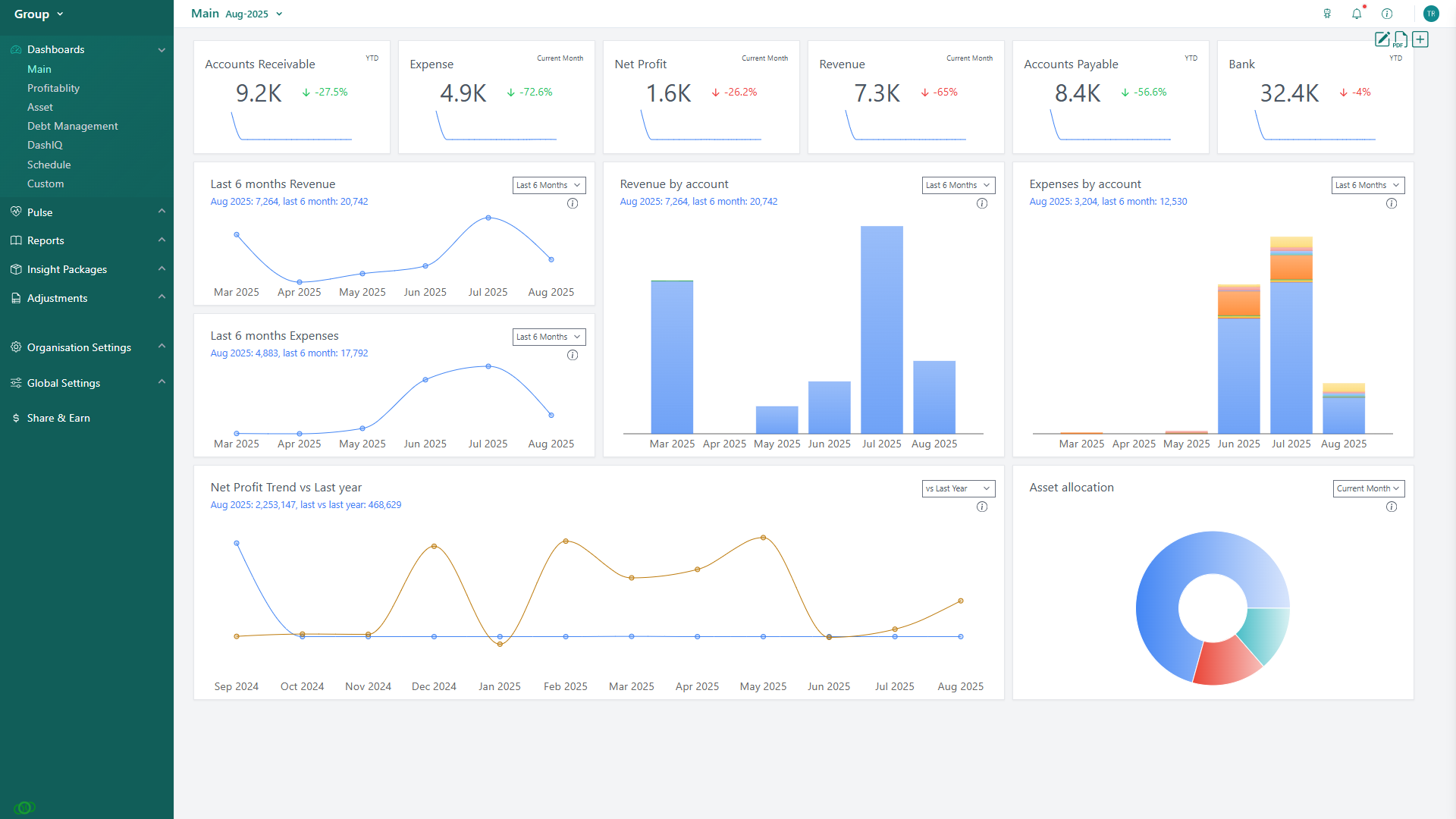This screenshot has width=1456, height=819.
Task: Open the AI assistant robot icon
Action: [x=1327, y=14]
